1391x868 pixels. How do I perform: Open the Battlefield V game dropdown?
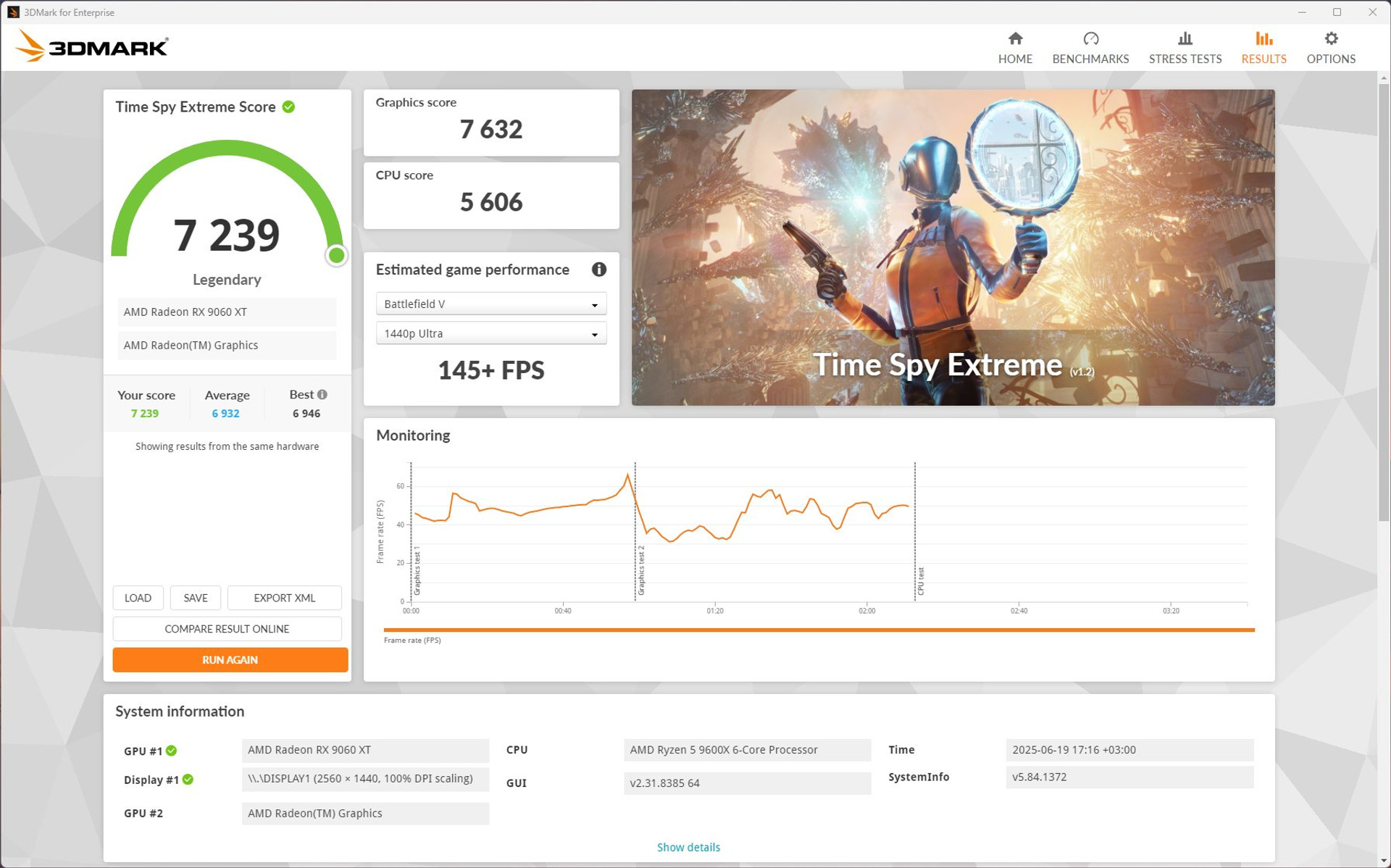pyautogui.click(x=490, y=304)
